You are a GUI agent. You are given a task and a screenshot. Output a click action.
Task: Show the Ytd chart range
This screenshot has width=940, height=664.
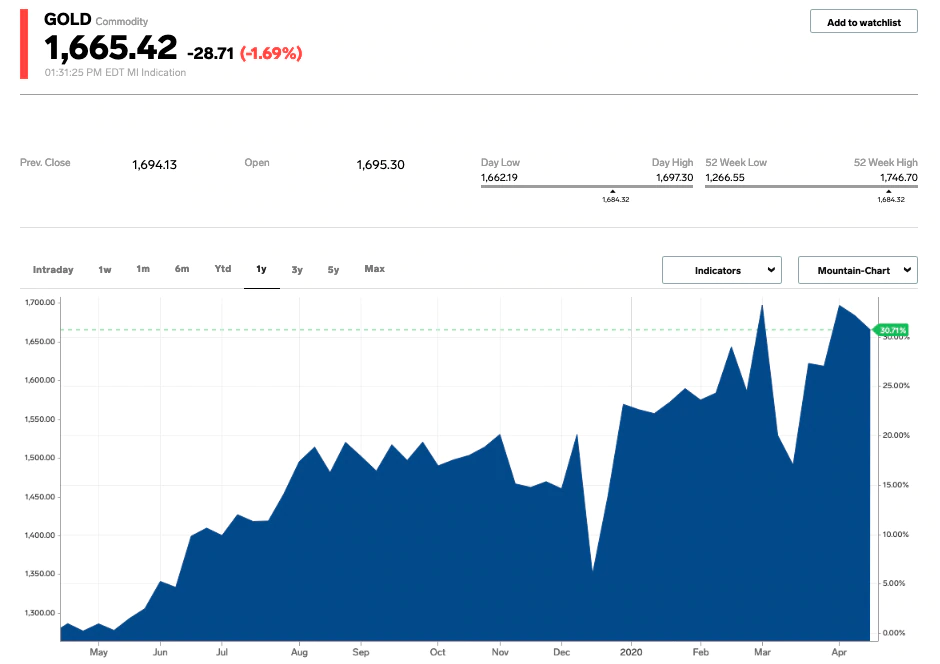point(223,269)
